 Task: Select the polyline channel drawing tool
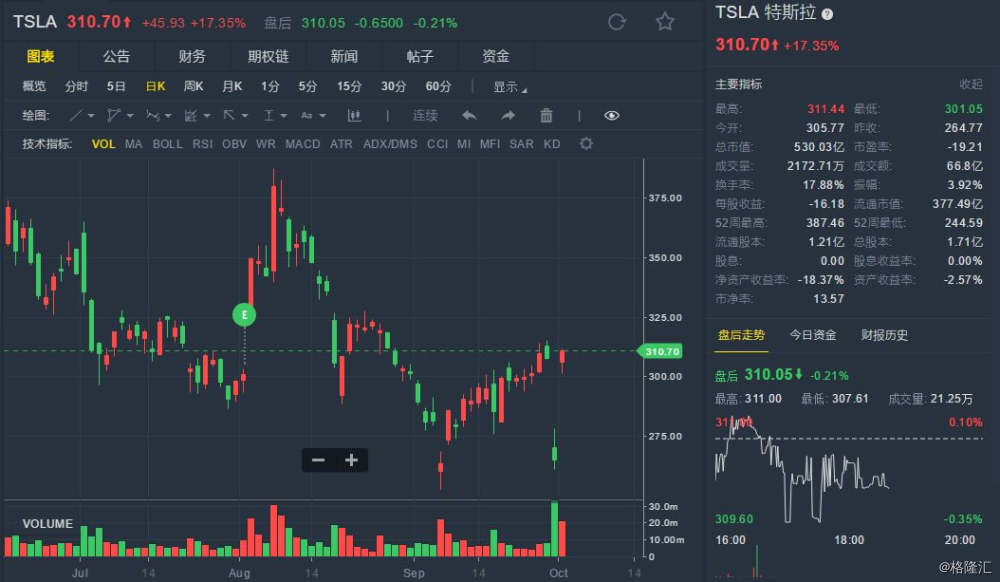[x=114, y=115]
